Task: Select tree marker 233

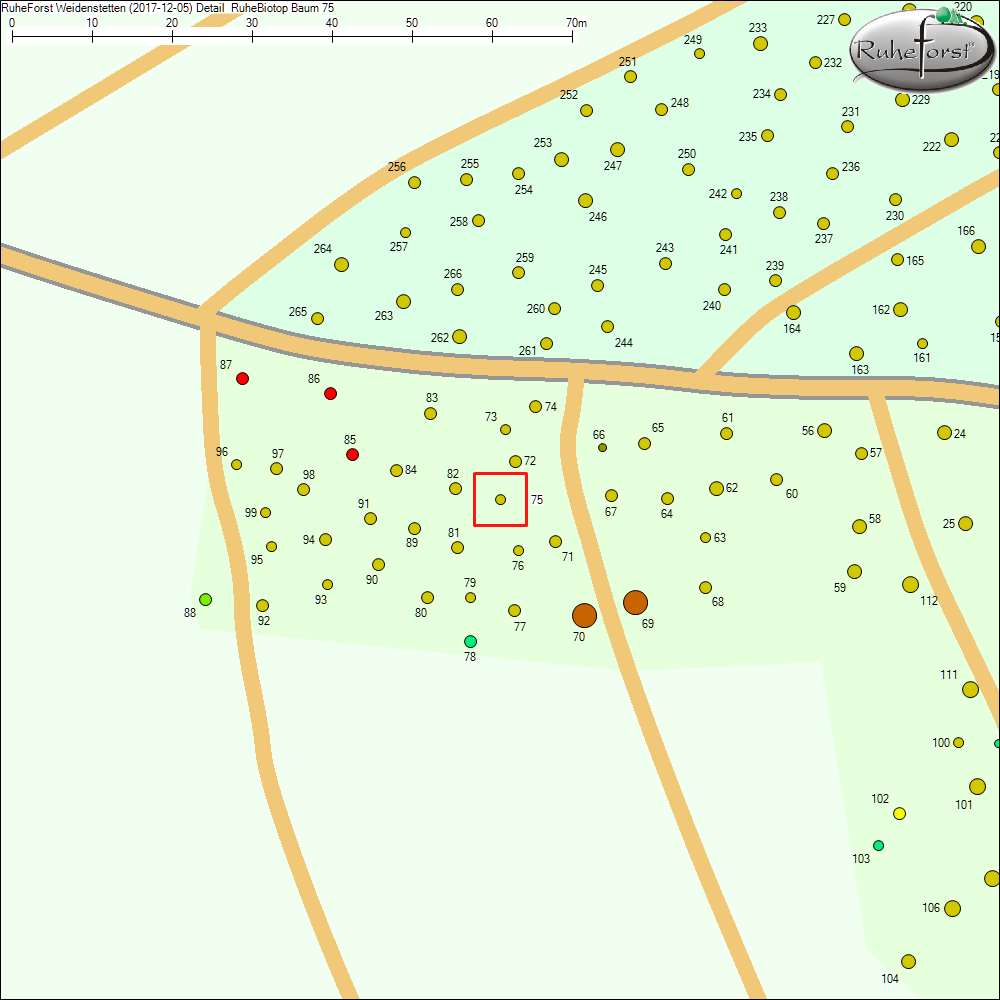Action: [760, 43]
